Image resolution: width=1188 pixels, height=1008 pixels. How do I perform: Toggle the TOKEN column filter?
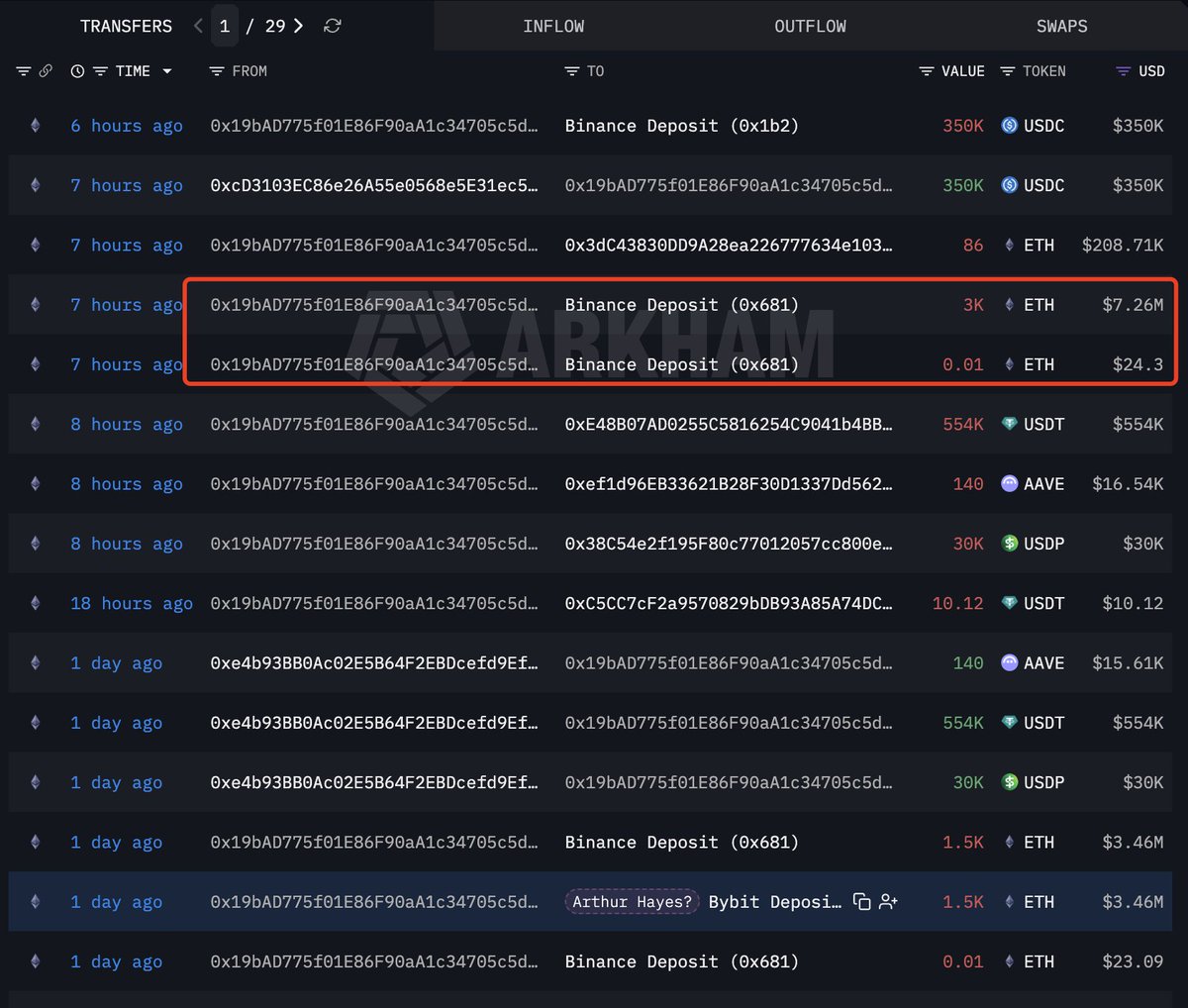1008,71
